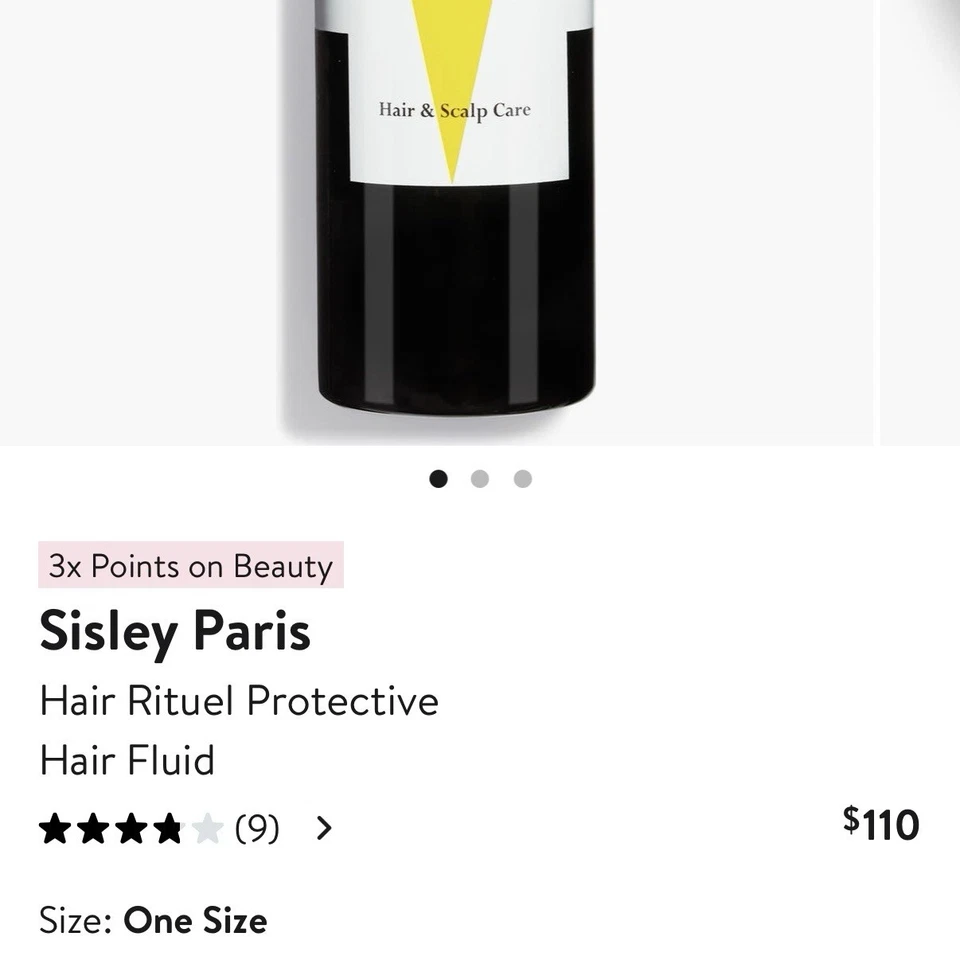
Task: Open the Sisley Paris brand page
Action: tap(176, 631)
